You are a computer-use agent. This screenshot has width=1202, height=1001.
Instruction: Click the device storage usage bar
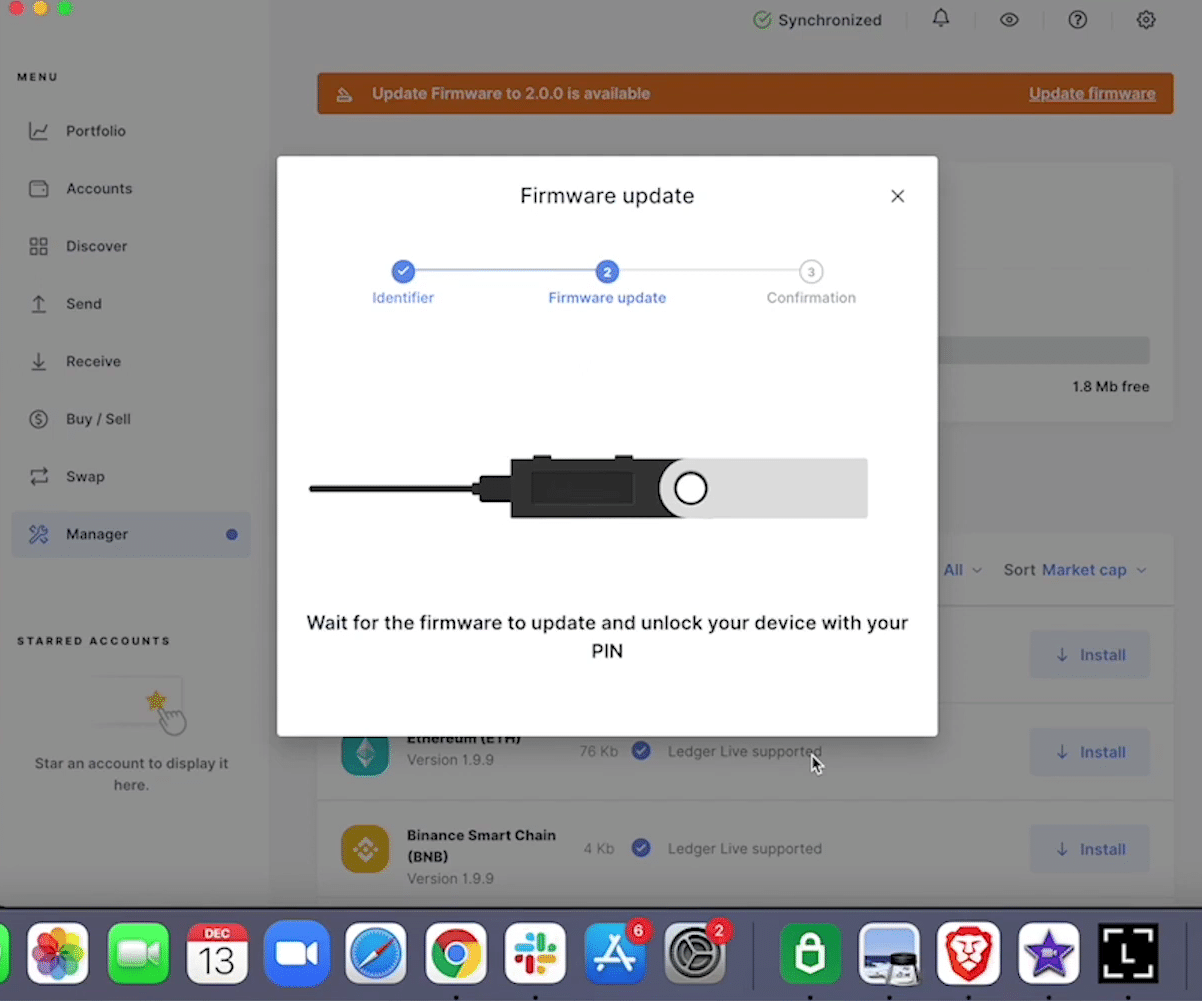(x=1043, y=350)
